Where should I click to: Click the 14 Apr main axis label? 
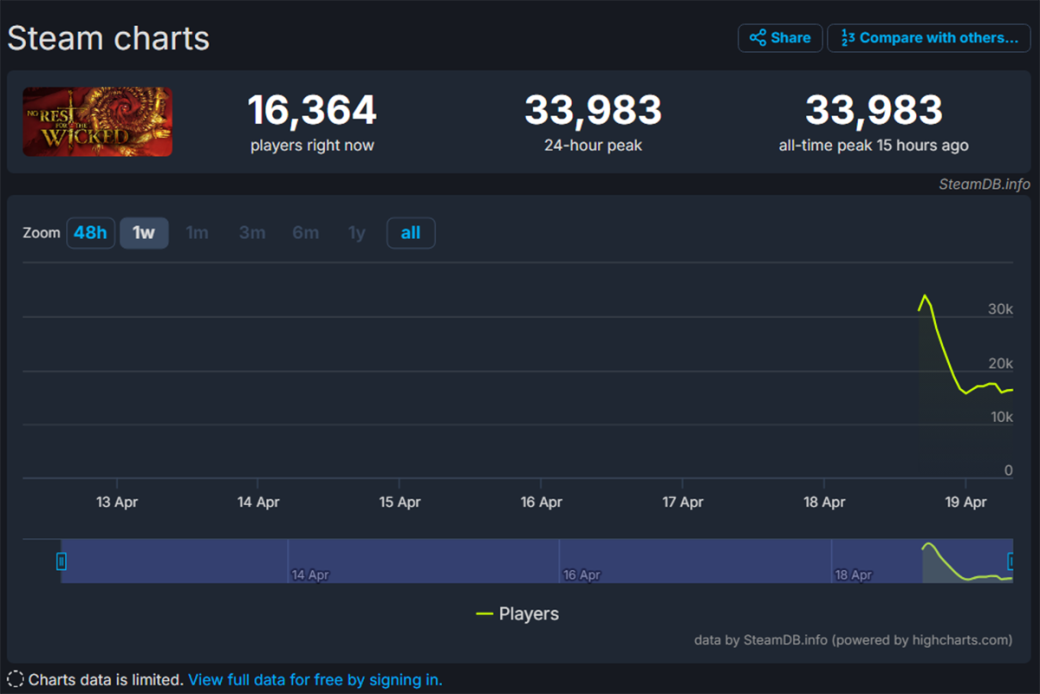[x=258, y=502]
